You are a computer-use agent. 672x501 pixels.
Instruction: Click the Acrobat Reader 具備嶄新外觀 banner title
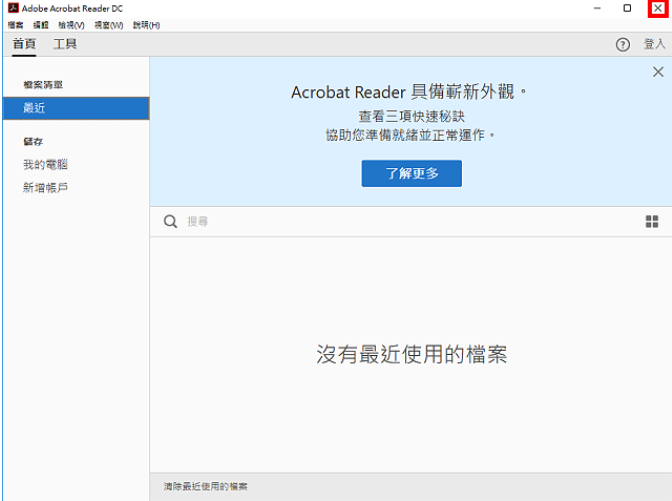[408, 92]
